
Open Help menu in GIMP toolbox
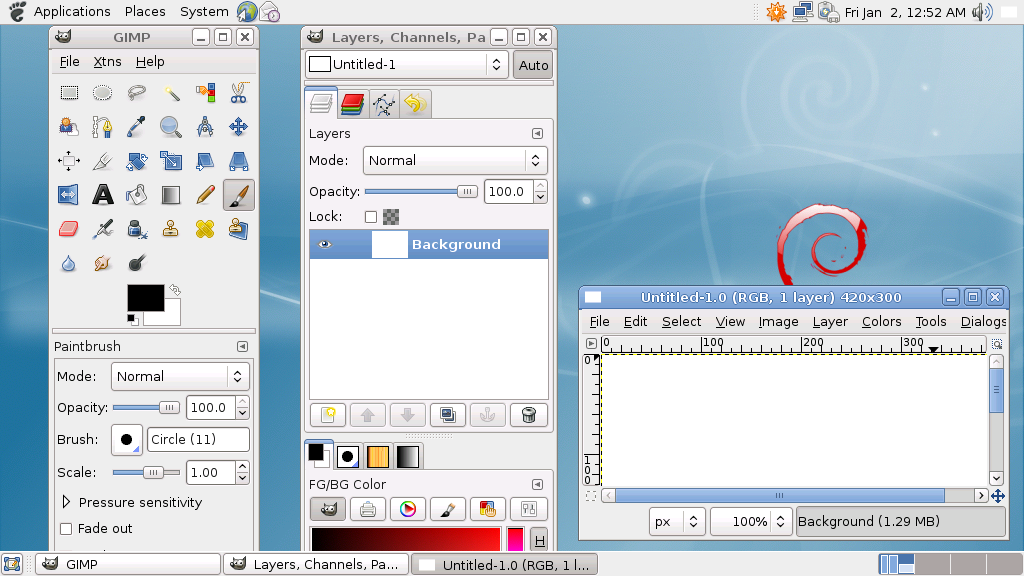[150, 61]
